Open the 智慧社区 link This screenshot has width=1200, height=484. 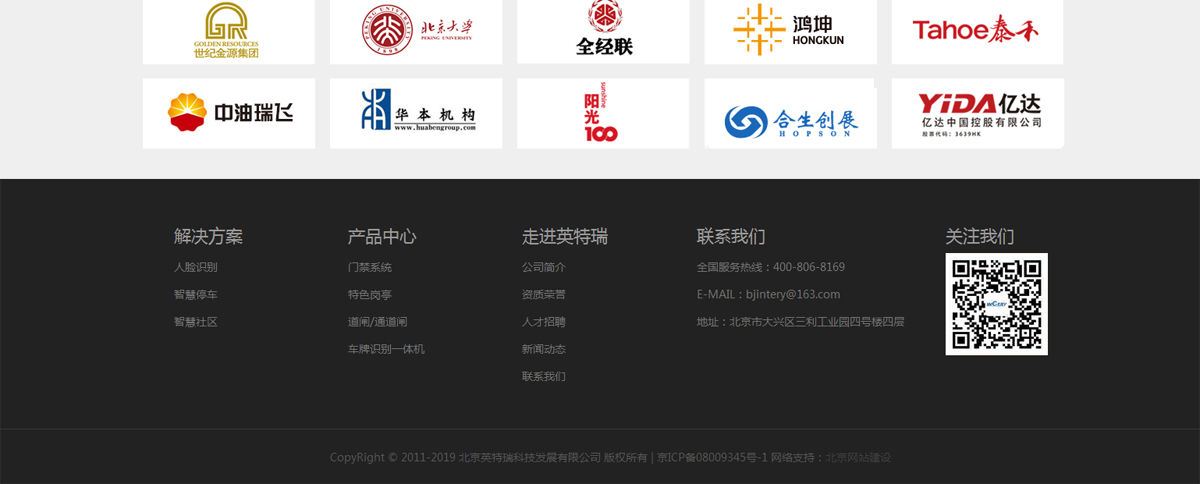tap(196, 322)
